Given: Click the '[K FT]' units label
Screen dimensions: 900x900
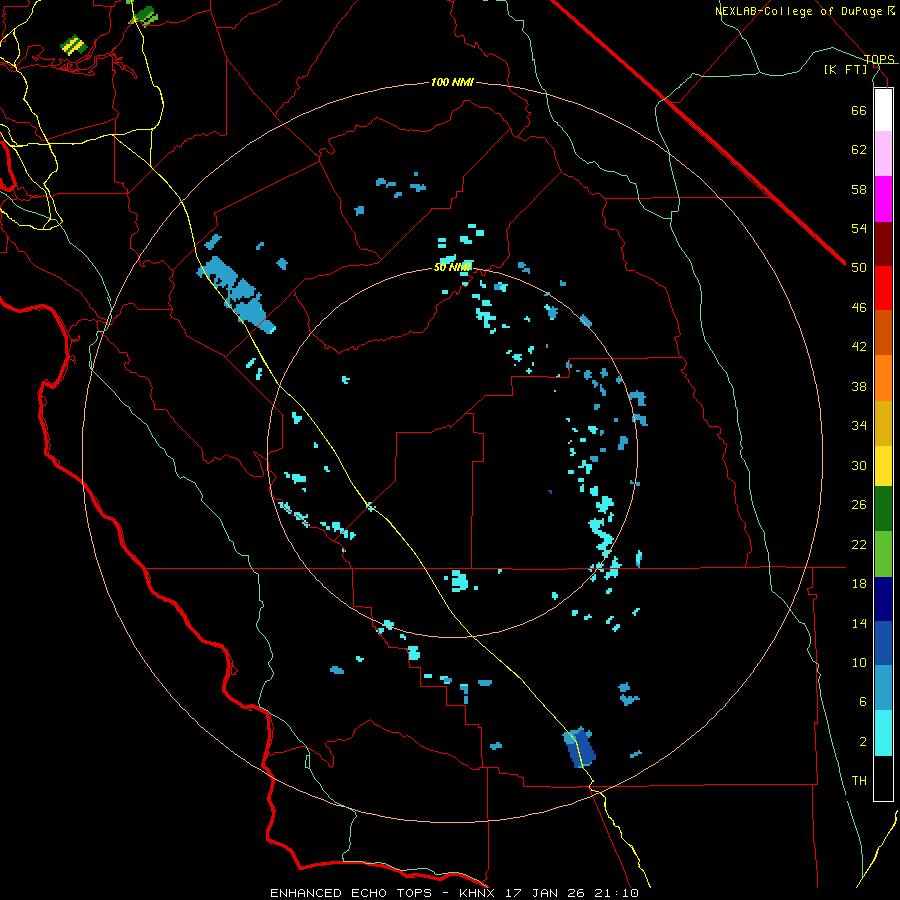Looking at the screenshot, I should pos(845,69).
